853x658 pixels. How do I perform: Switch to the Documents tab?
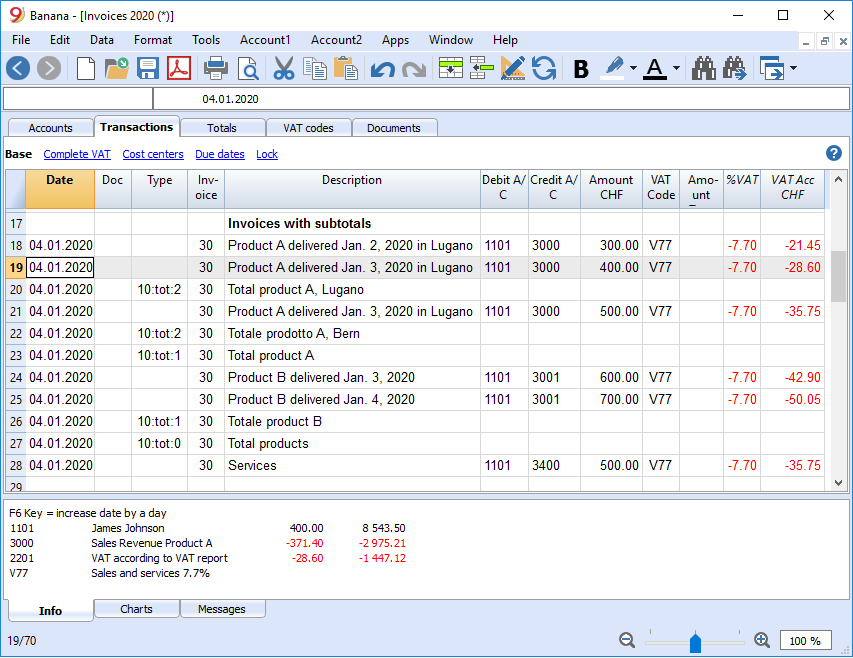pyautogui.click(x=394, y=128)
